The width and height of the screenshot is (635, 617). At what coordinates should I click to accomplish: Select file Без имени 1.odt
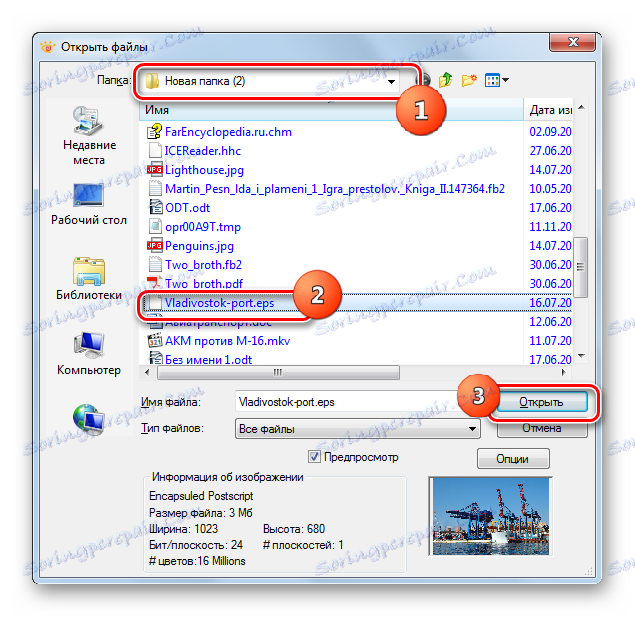click(208, 360)
